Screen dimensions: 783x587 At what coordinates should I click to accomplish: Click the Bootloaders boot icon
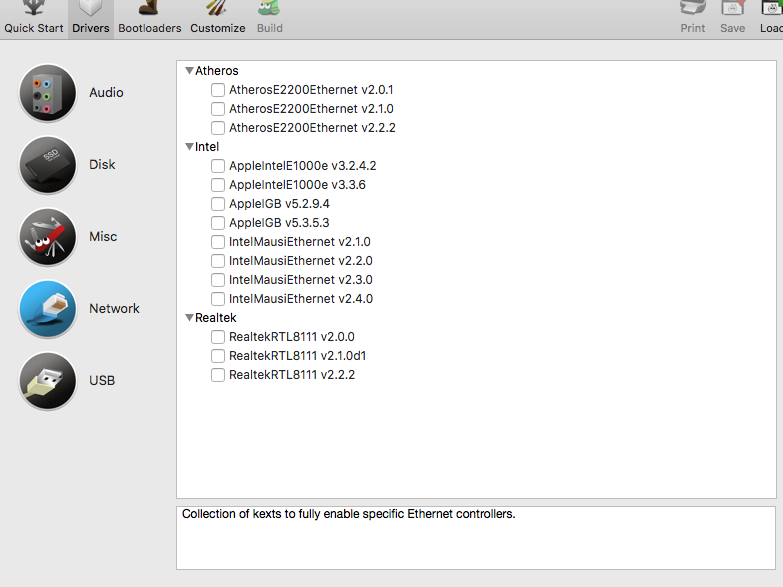pyautogui.click(x=149, y=7)
